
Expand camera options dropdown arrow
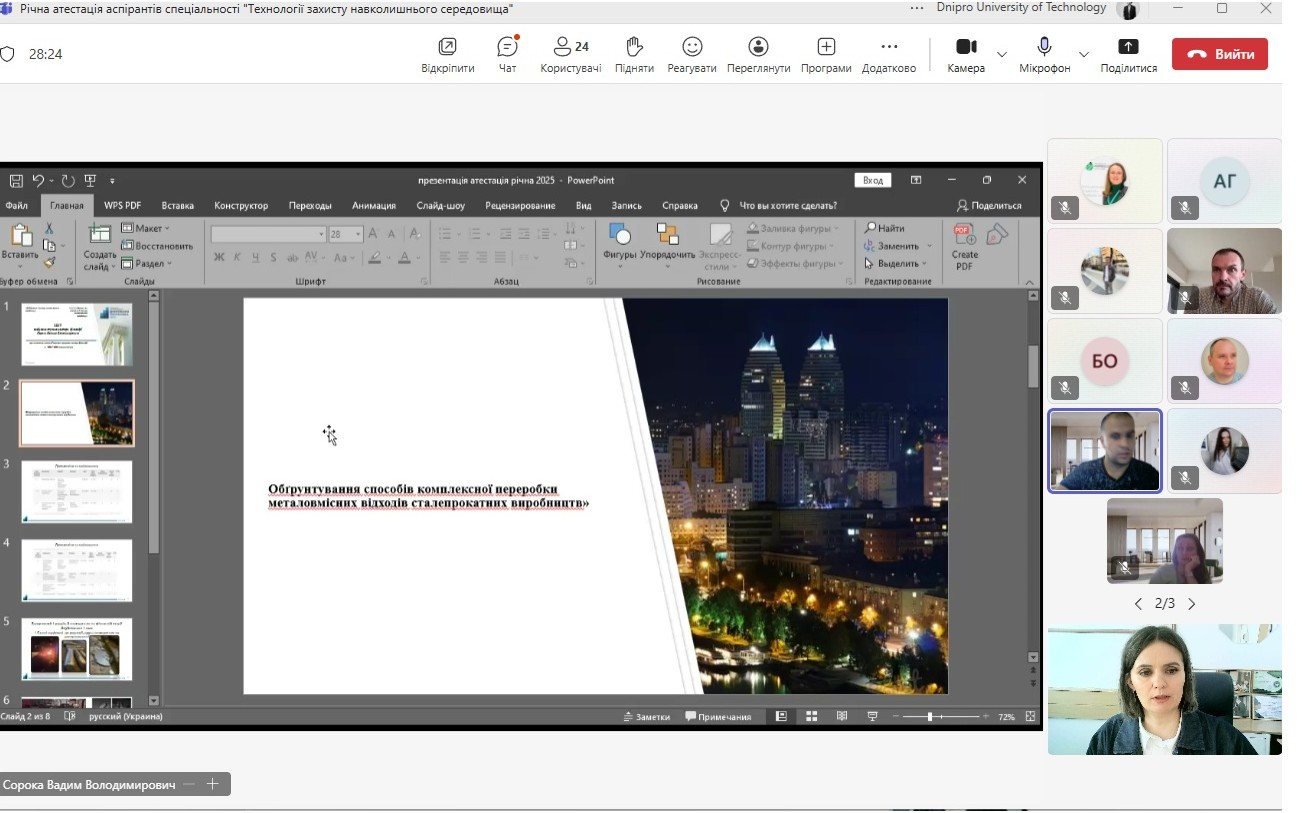pos(1002,54)
